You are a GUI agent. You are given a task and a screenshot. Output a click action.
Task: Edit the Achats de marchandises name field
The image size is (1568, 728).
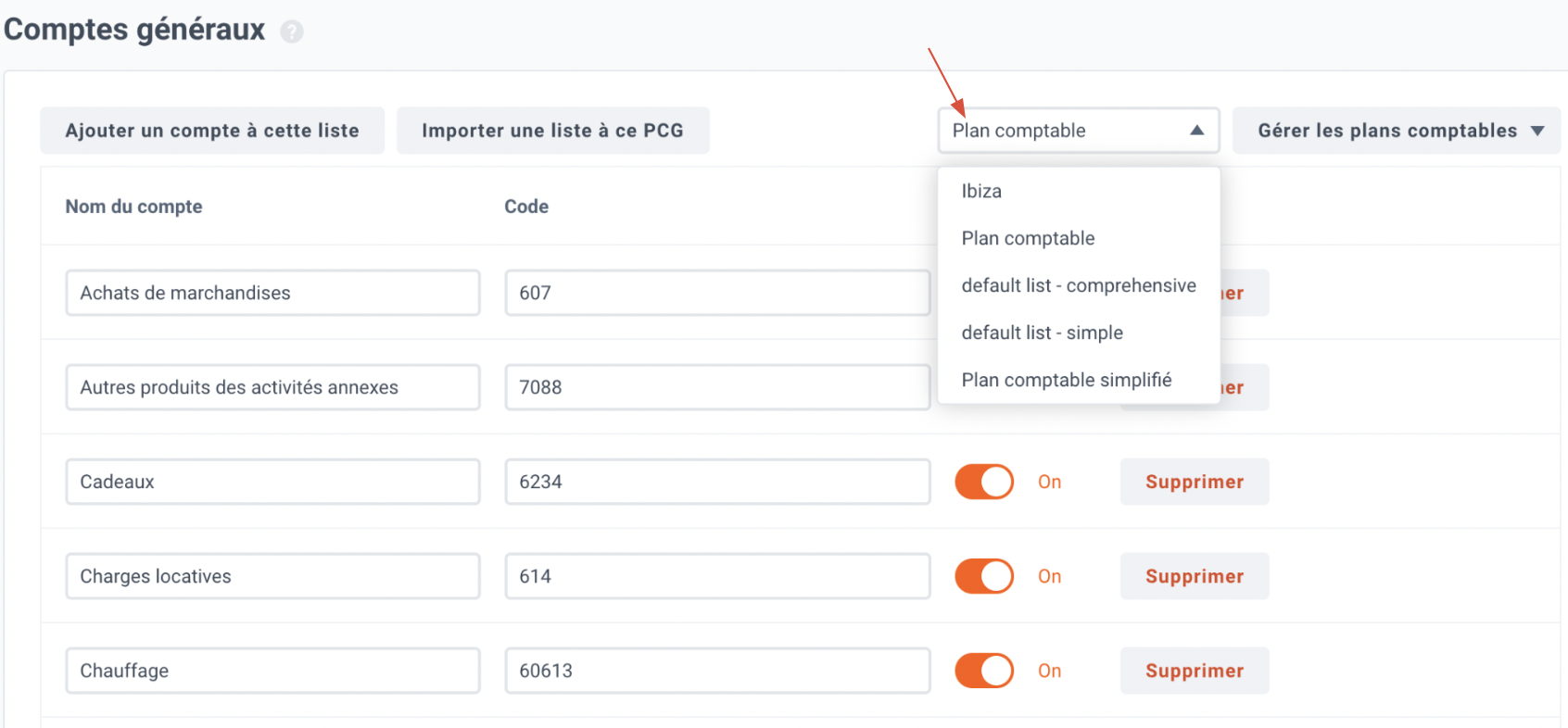[x=272, y=293]
